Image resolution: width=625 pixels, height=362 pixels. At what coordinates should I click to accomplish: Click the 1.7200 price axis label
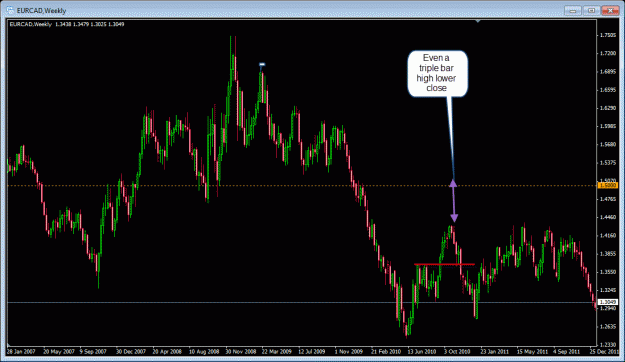(608, 53)
